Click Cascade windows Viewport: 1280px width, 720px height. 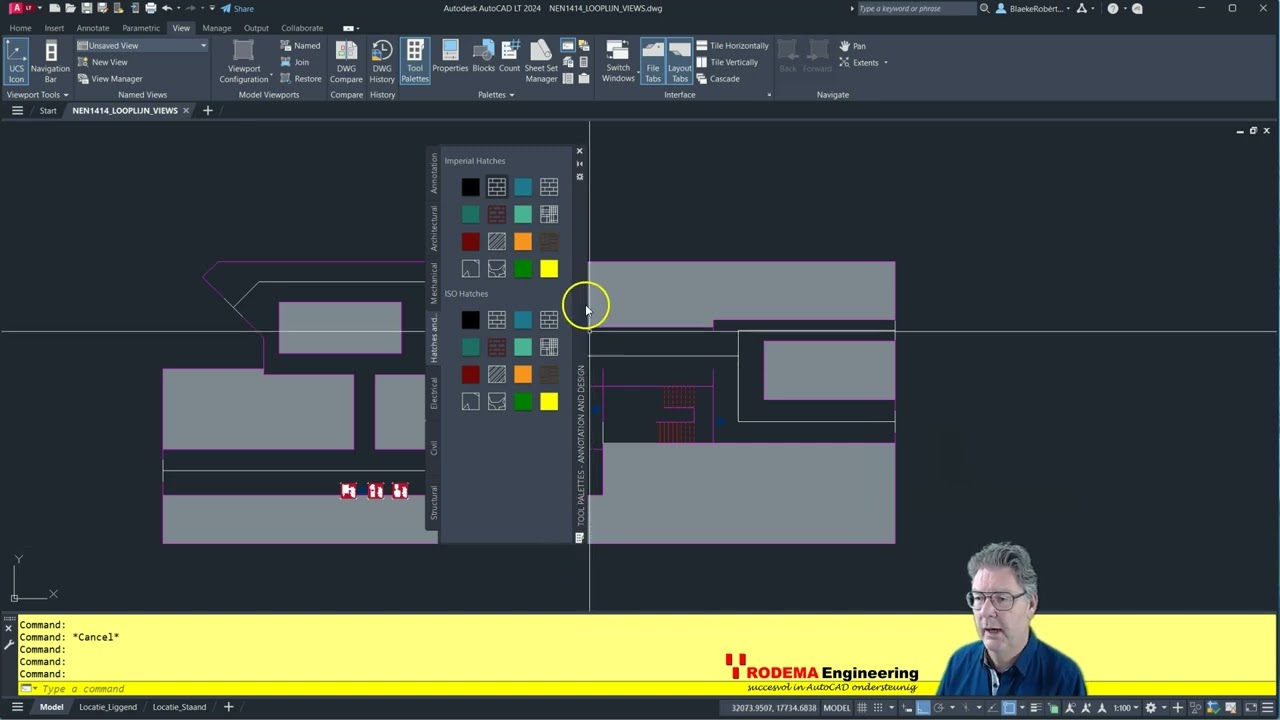pyautogui.click(x=718, y=79)
